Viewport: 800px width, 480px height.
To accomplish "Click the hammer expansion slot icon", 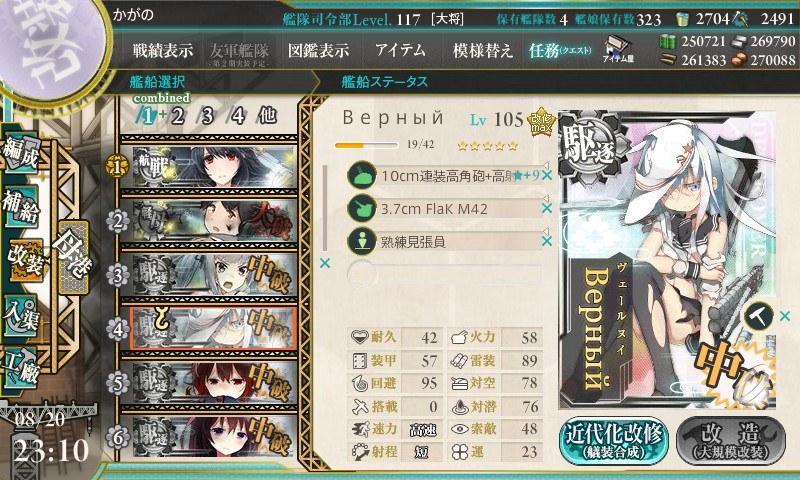I will 759,316.
